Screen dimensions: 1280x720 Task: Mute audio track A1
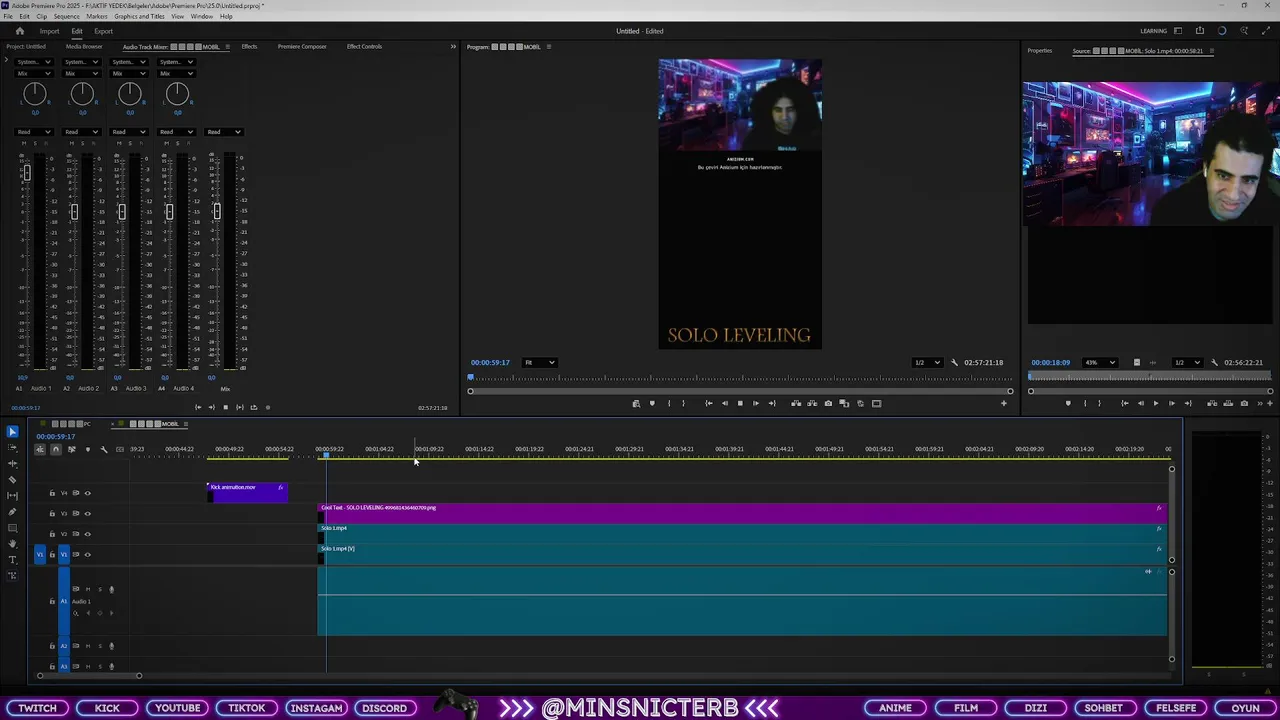[x=88, y=589]
